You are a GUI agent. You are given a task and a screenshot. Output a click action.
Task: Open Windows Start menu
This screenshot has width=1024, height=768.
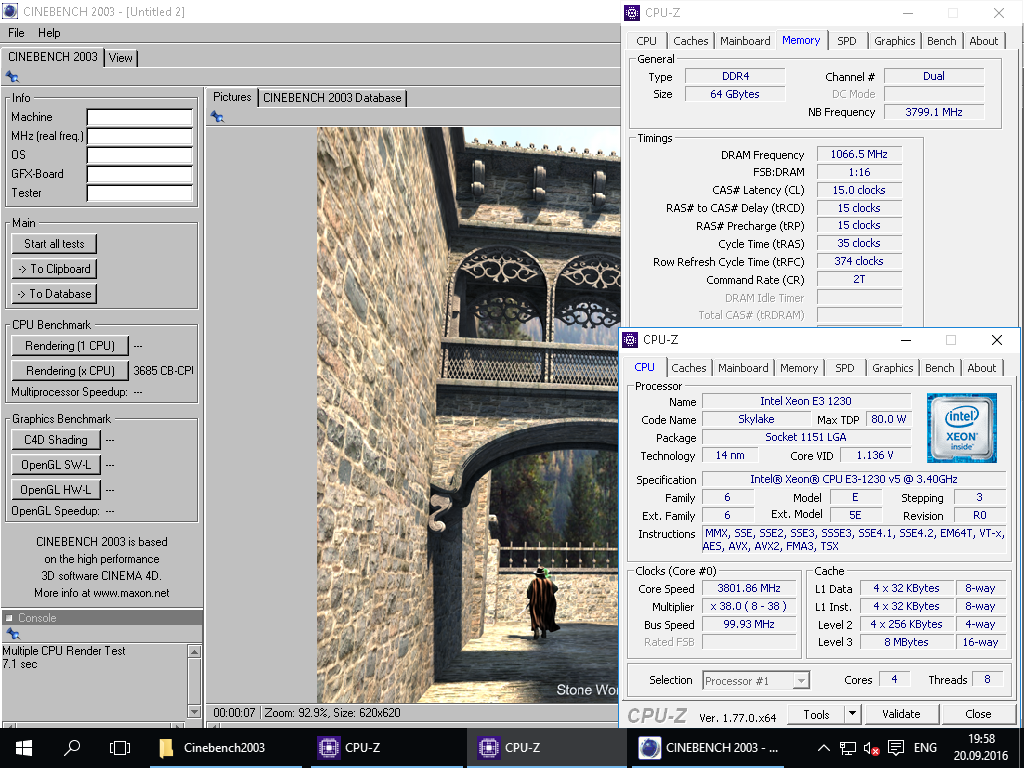tap(24, 748)
